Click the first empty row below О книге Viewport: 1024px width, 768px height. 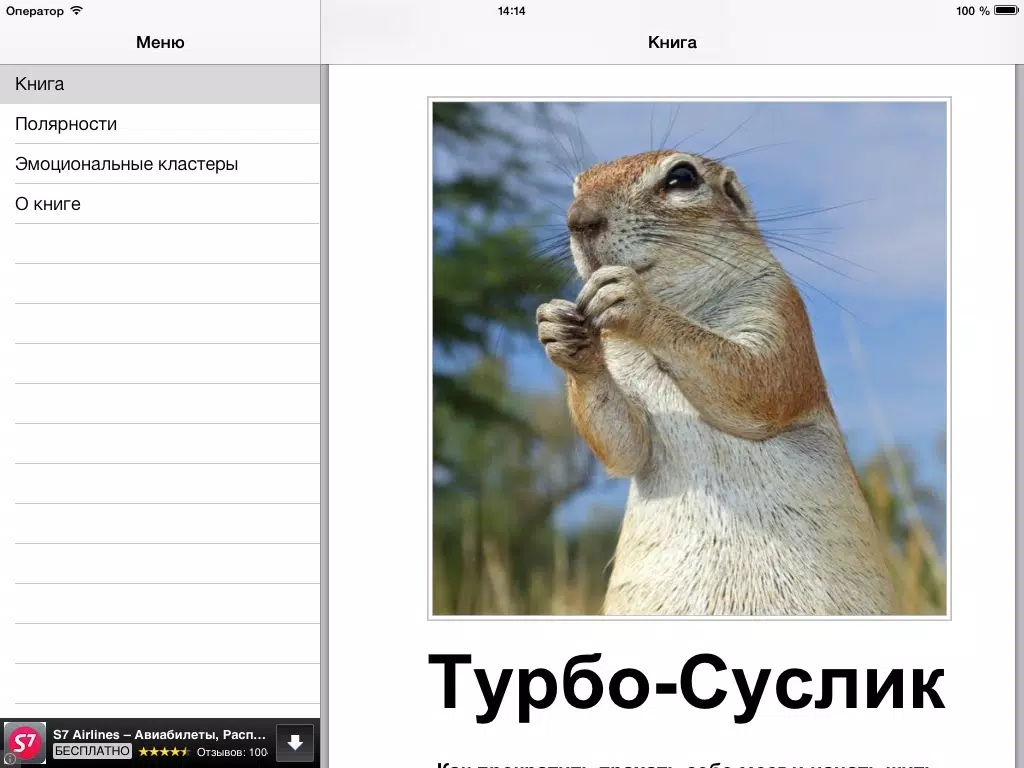click(160, 244)
